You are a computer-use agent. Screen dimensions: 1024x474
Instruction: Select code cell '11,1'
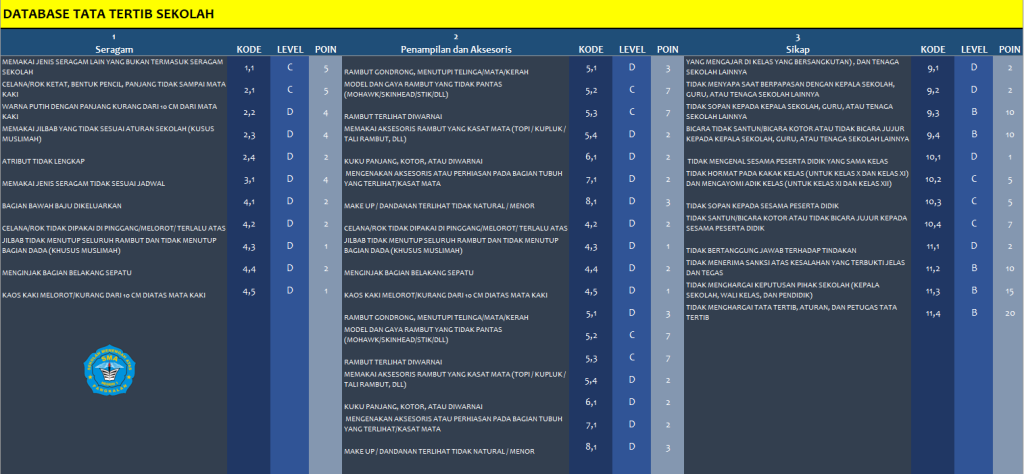[933, 246]
